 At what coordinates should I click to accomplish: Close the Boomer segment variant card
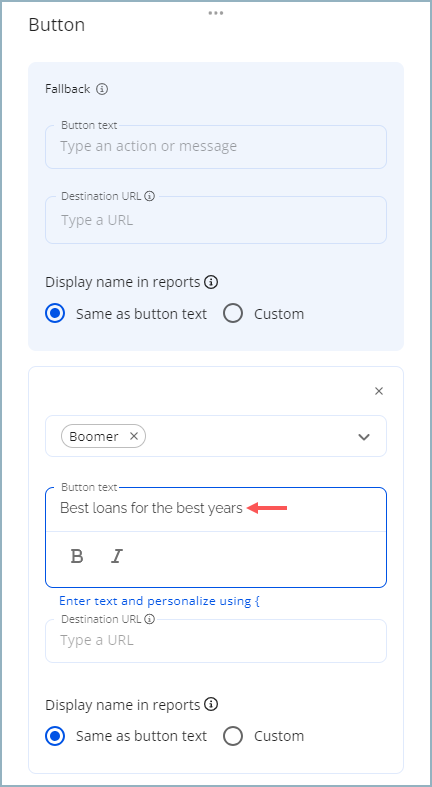tap(379, 391)
